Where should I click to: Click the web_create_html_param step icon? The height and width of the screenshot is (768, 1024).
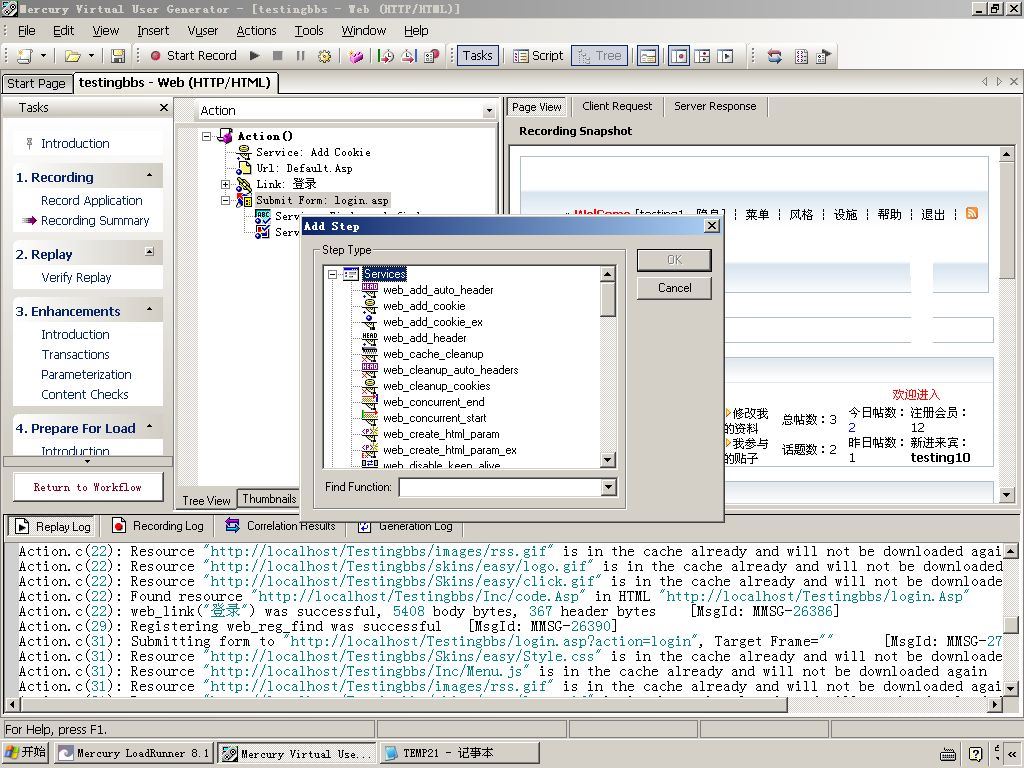click(x=370, y=434)
